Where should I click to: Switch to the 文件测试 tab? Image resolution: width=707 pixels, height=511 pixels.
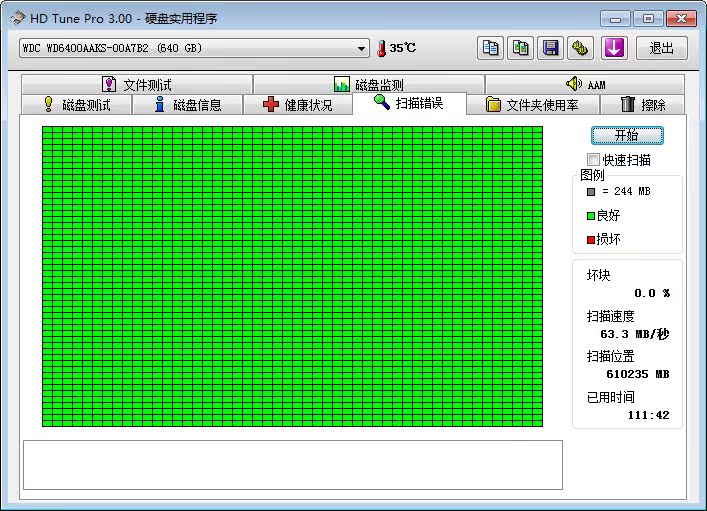click(137, 84)
